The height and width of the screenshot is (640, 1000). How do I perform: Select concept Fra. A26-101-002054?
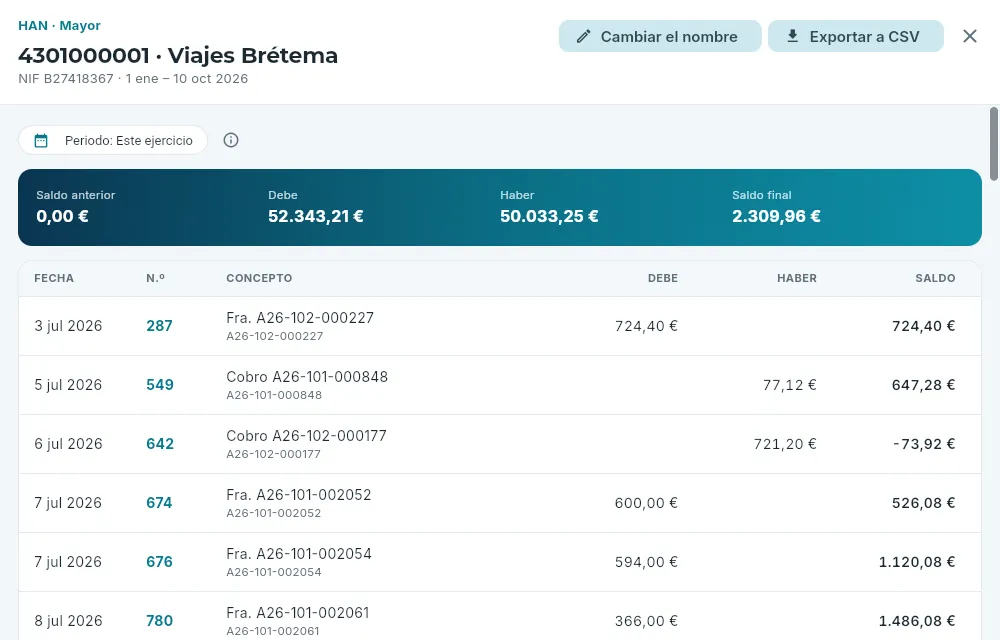298,554
